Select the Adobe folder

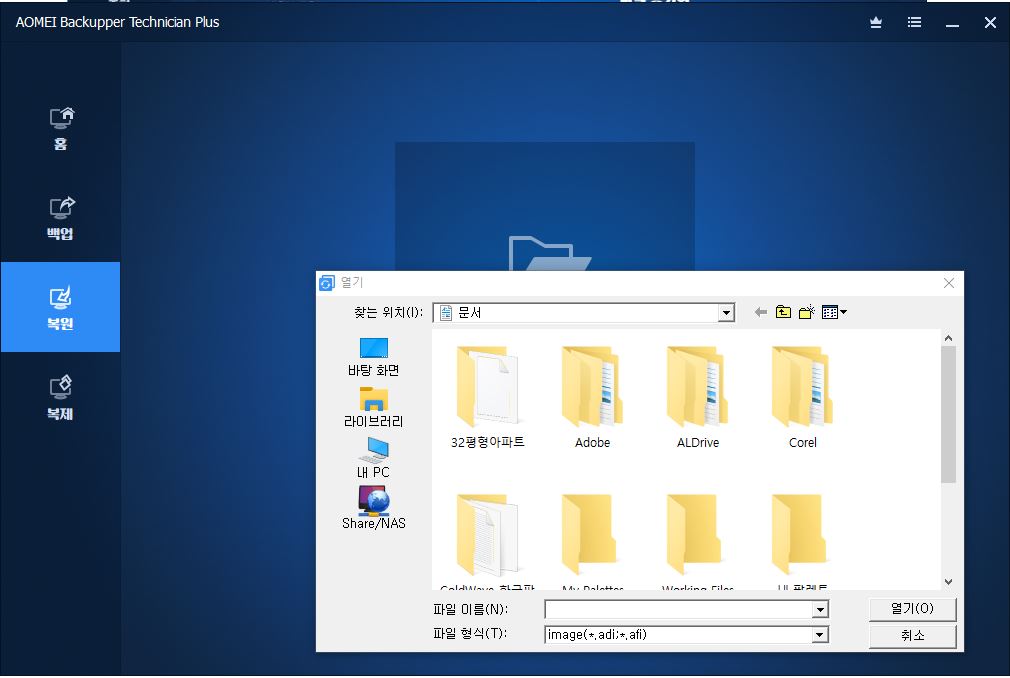coord(593,397)
